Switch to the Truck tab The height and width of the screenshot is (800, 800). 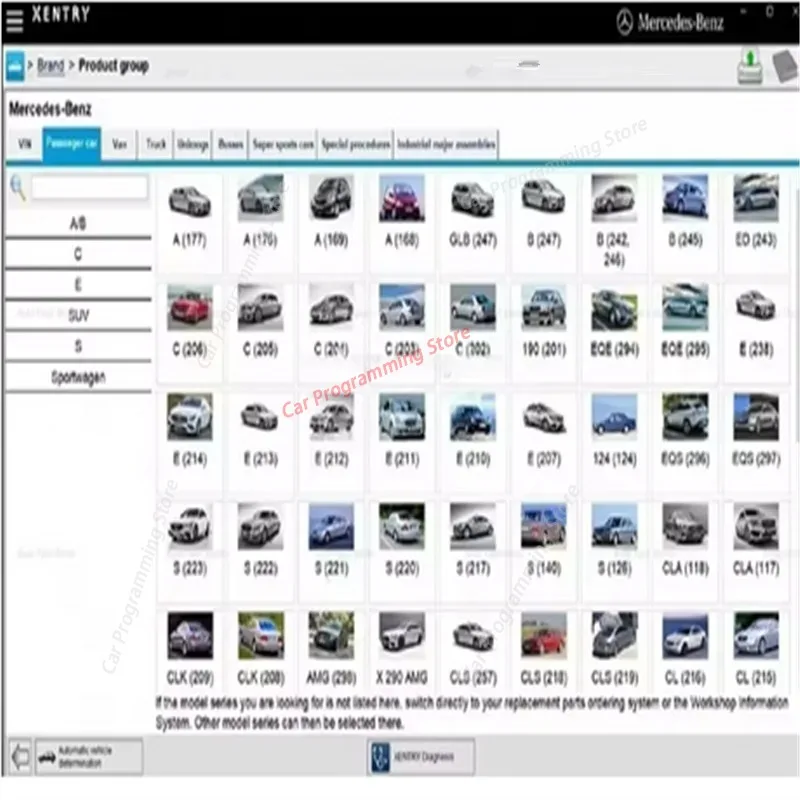(156, 144)
